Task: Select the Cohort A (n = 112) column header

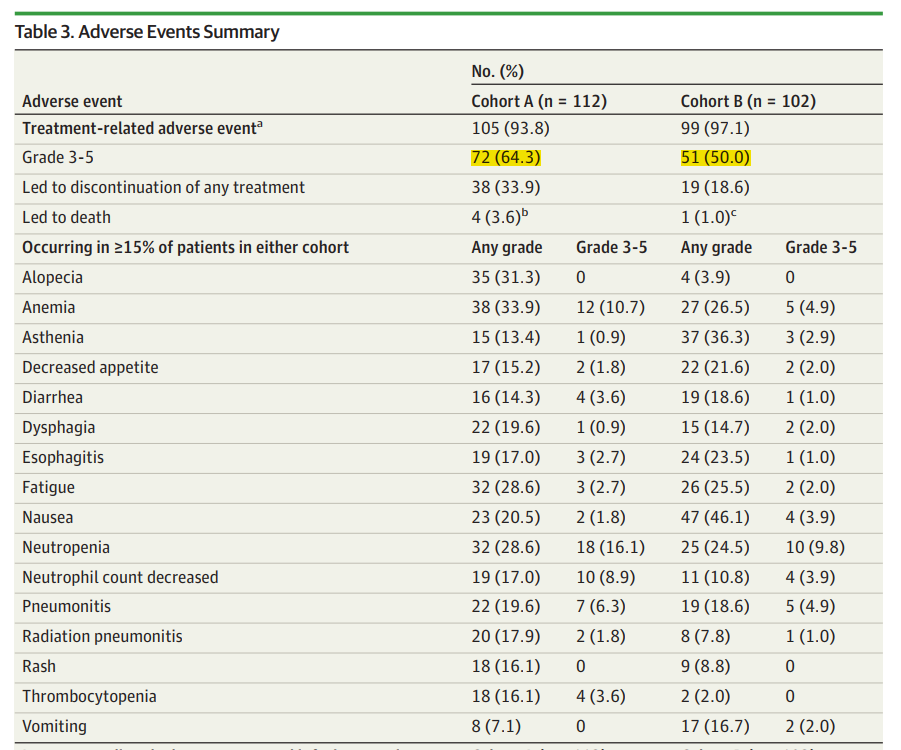Action: (539, 101)
